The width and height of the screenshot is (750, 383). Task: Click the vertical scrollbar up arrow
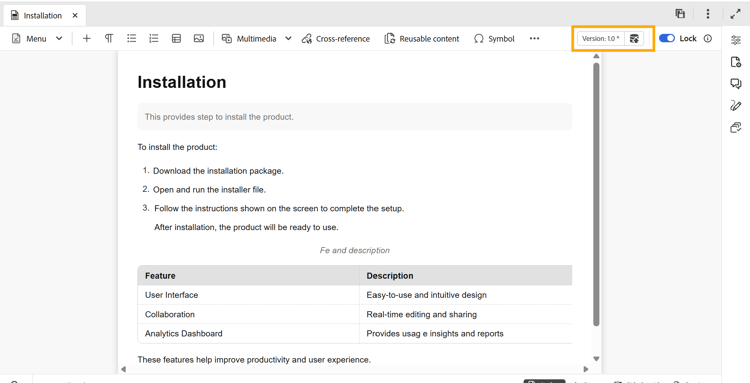coord(596,56)
